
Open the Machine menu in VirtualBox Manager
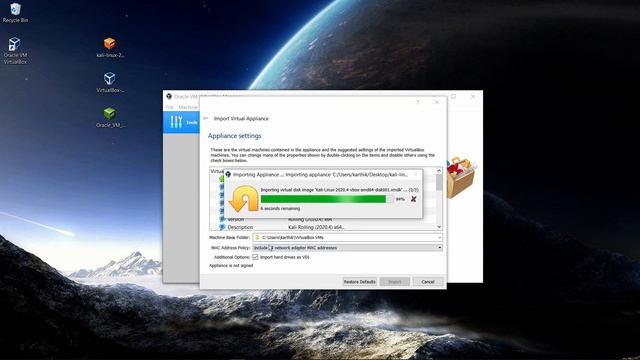point(188,107)
